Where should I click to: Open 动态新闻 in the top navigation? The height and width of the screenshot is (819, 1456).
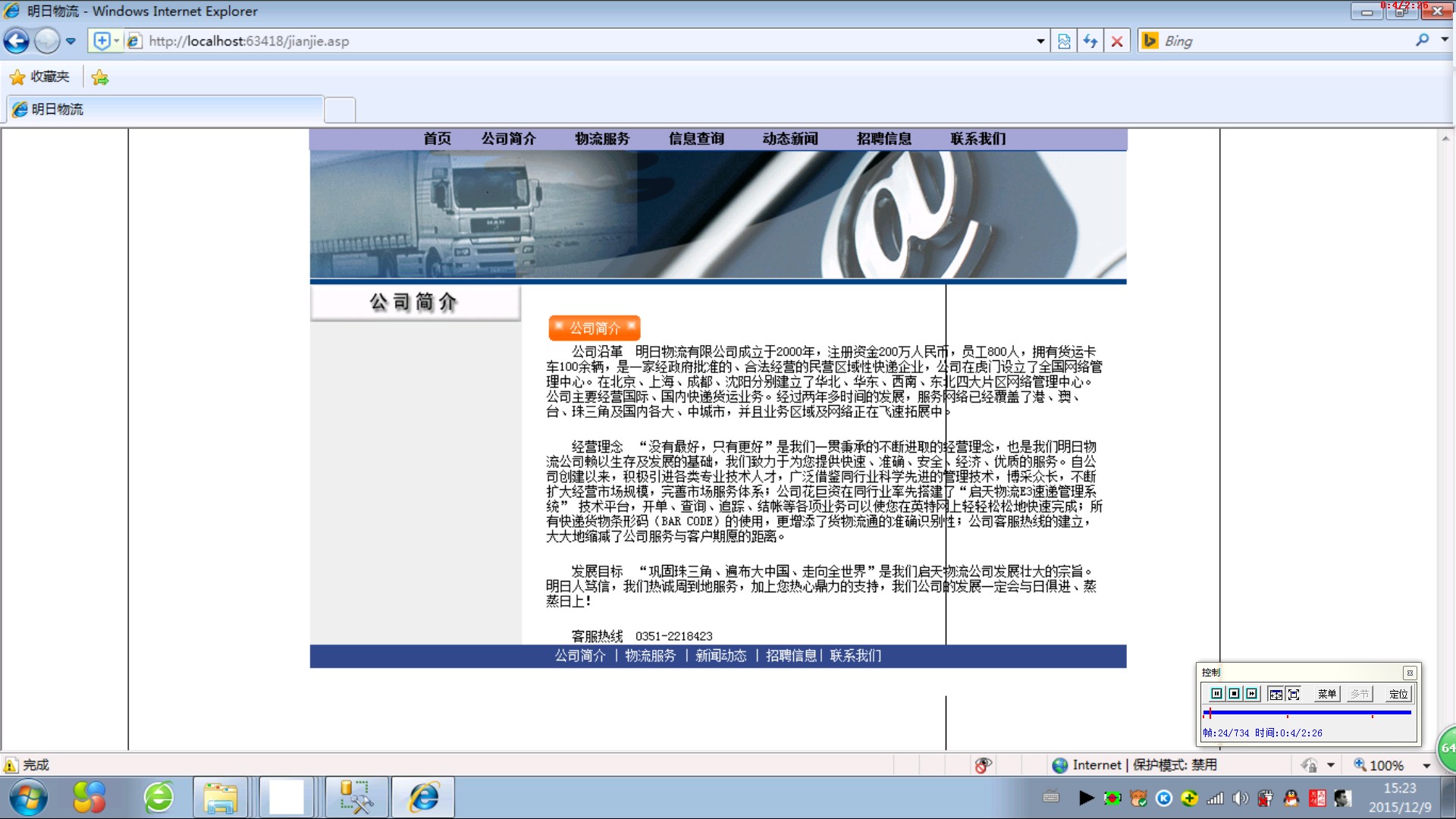click(790, 139)
